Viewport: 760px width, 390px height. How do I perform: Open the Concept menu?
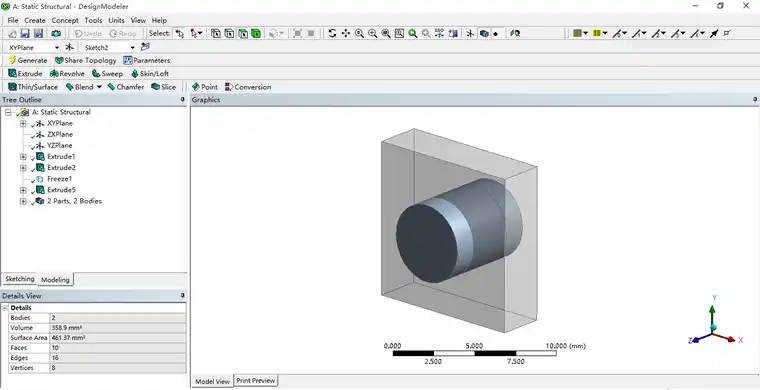(65, 20)
